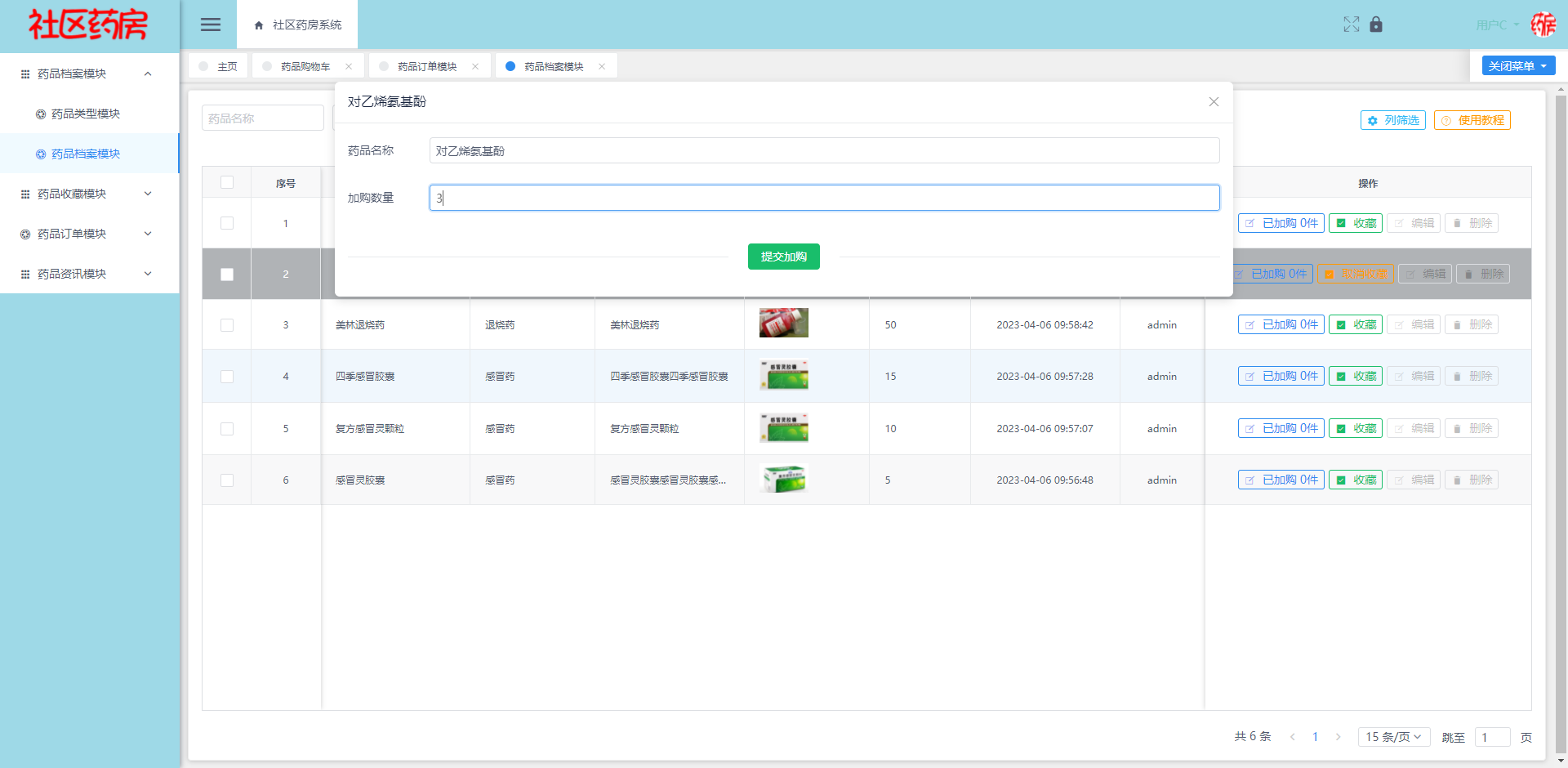Click 收藏 button for row 1
Screen dimensions: 1568x768
[1356, 223]
